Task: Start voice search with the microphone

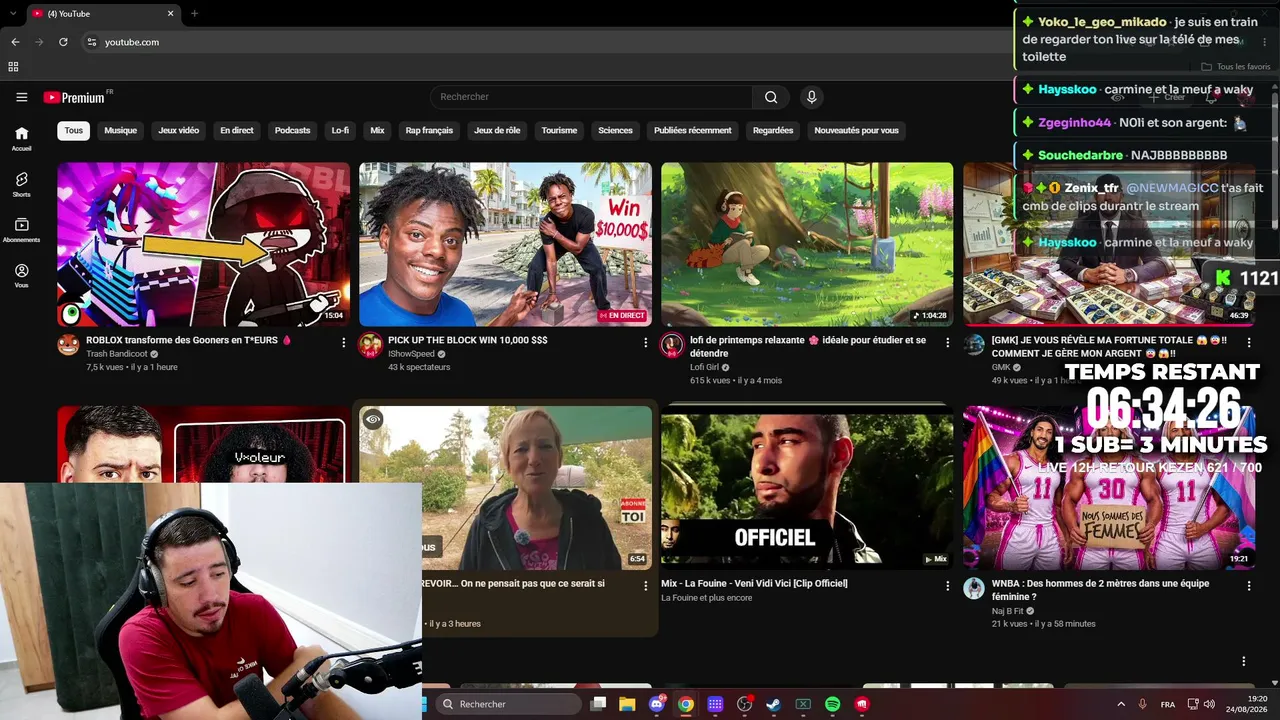Action: pos(811,97)
